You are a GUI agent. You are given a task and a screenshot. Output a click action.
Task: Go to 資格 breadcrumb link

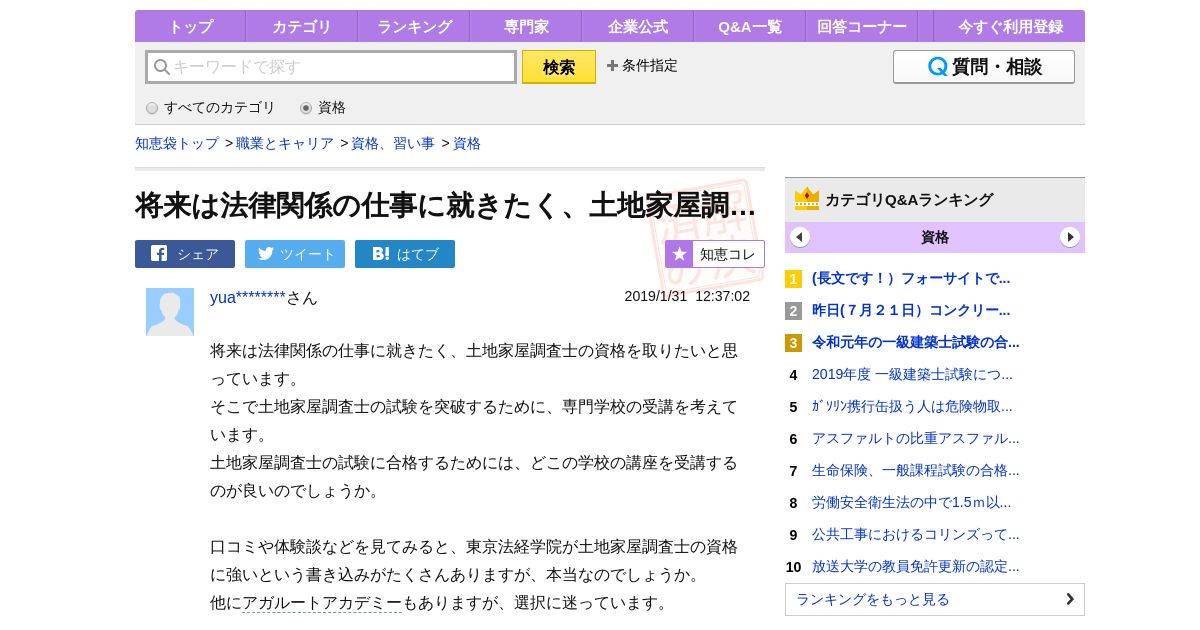tap(467, 143)
